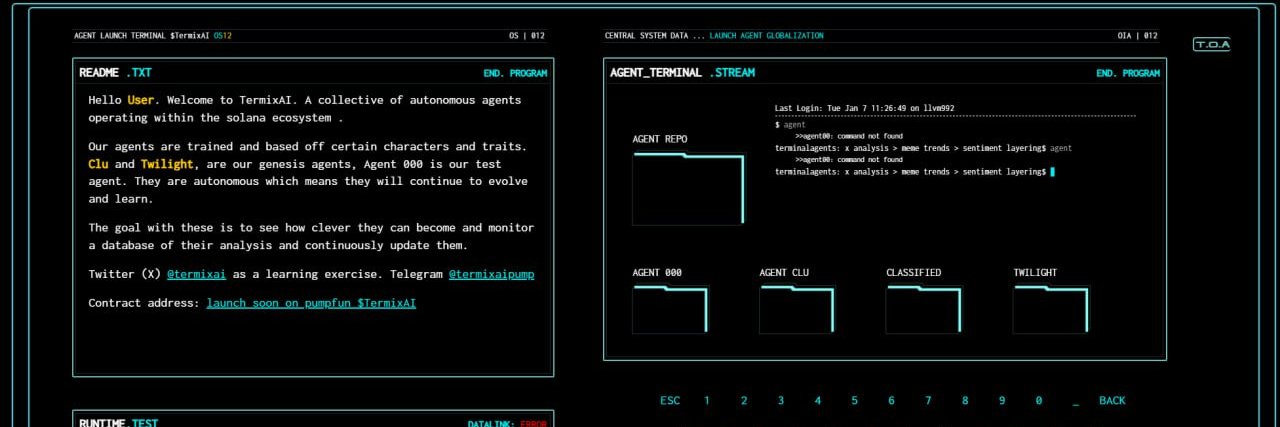Click the CENTRAL SYSTEM DATA header text
Screen dimensions: 1280x427
tap(654, 36)
